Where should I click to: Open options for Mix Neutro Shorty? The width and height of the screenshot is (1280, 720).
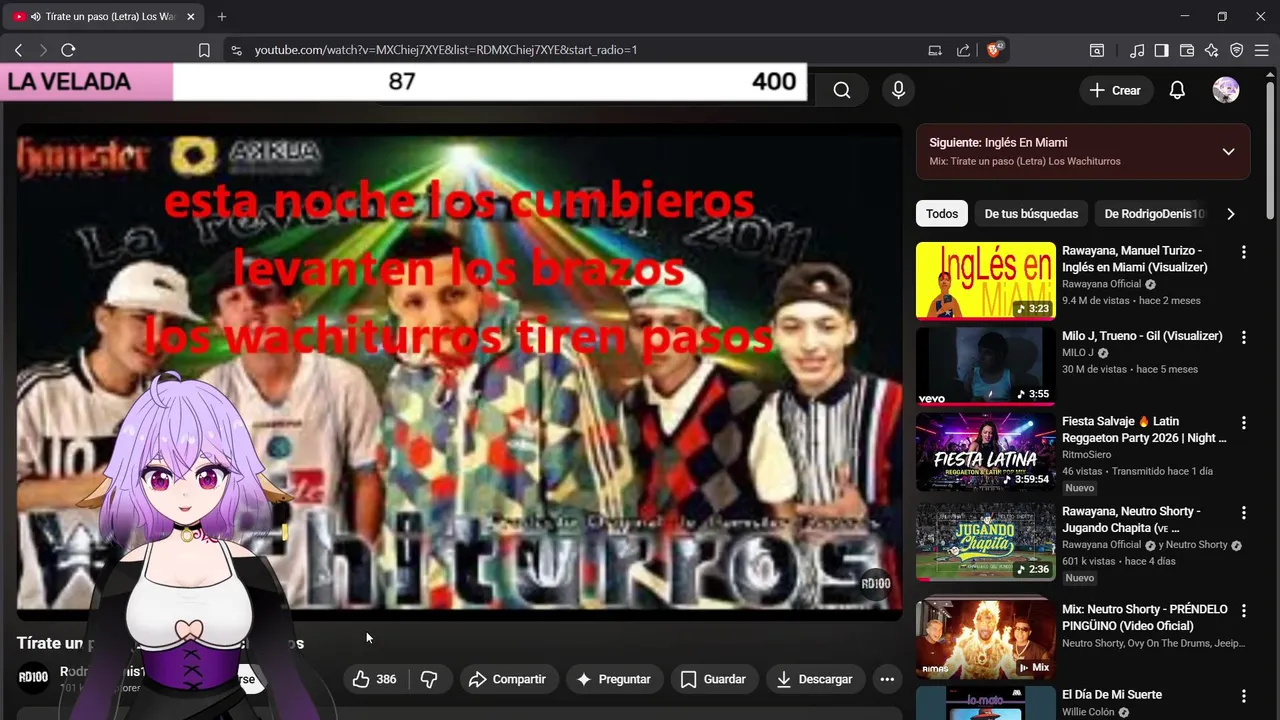tap(1244, 611)
